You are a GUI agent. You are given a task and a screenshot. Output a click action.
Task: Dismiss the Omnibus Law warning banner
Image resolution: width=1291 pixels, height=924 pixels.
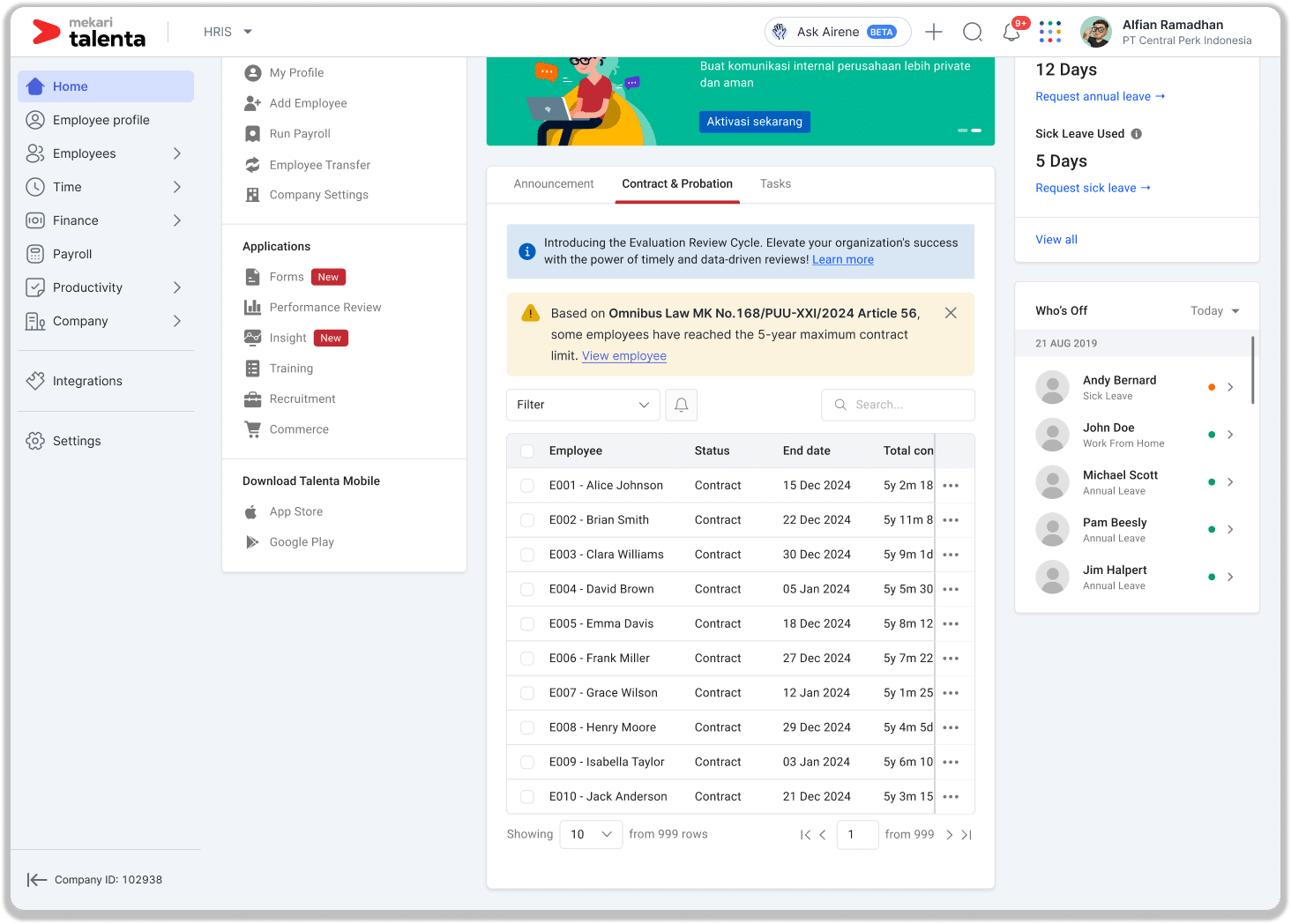951,313
